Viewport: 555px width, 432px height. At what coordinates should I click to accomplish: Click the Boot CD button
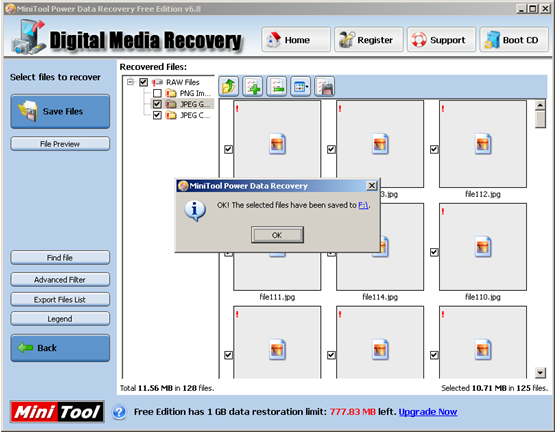coord(514,40)
